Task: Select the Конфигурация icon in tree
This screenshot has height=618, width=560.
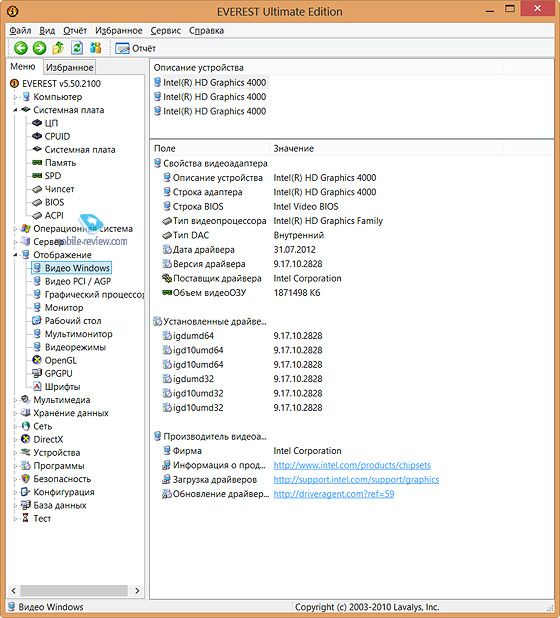Action: (x=26, y=492)
